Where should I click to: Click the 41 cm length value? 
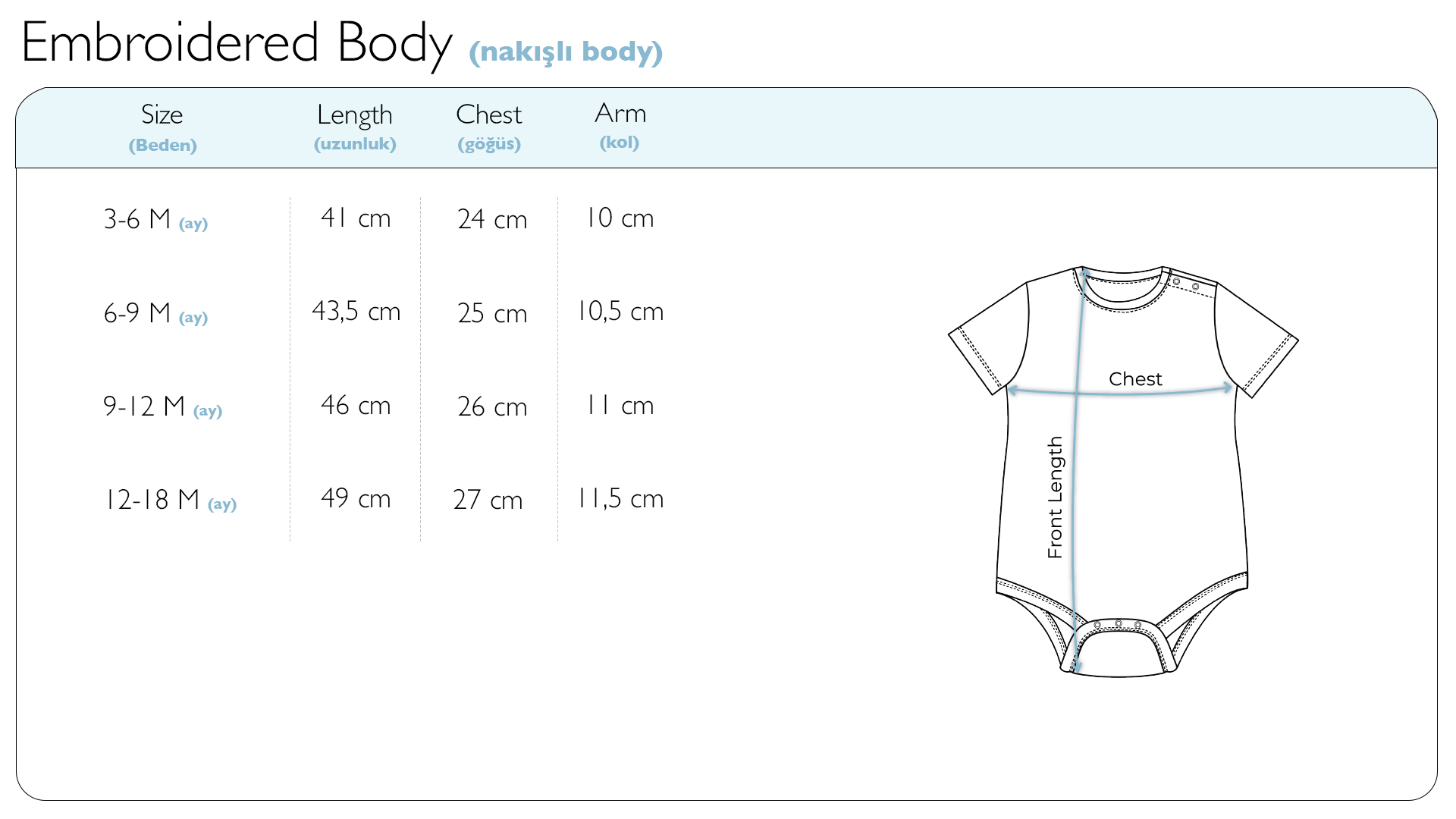click(355, 218)
